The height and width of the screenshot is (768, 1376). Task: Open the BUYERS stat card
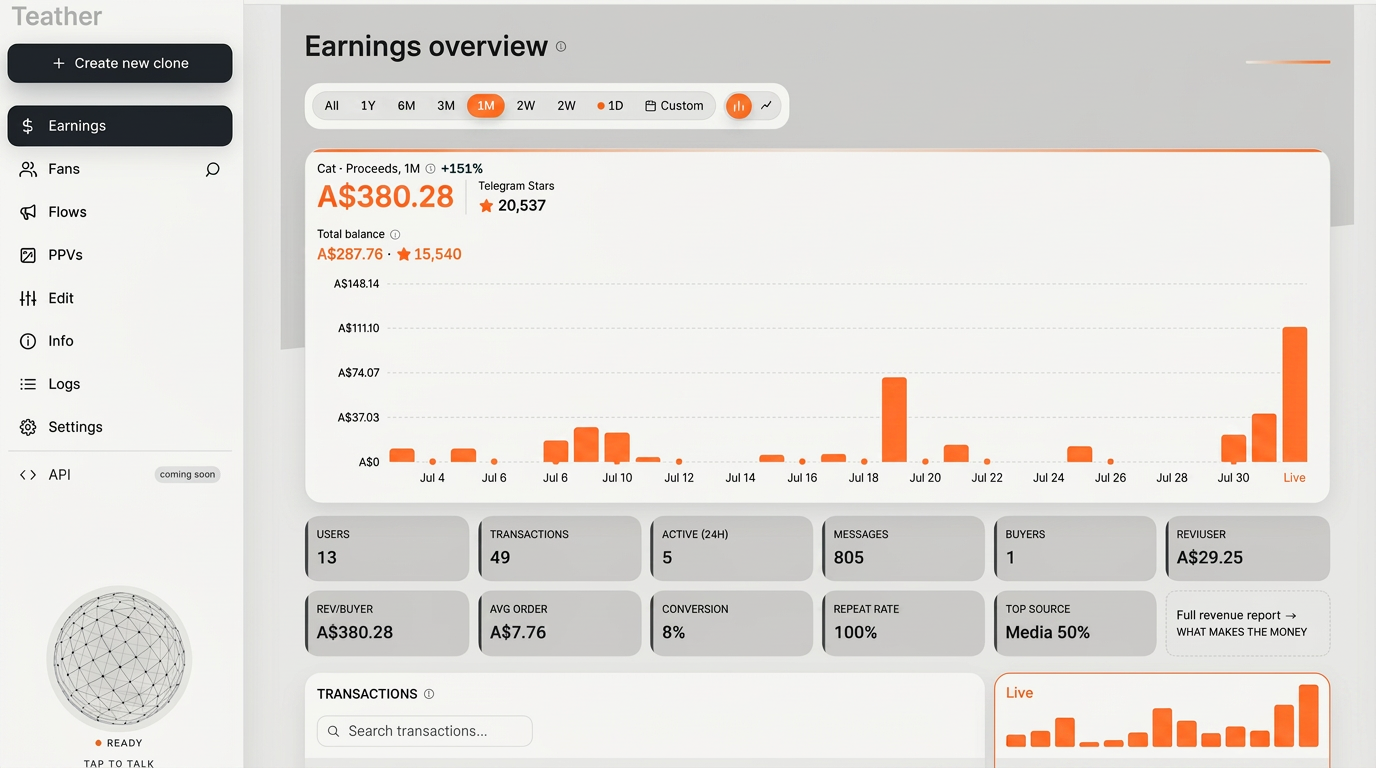[x=1075, y=548]
